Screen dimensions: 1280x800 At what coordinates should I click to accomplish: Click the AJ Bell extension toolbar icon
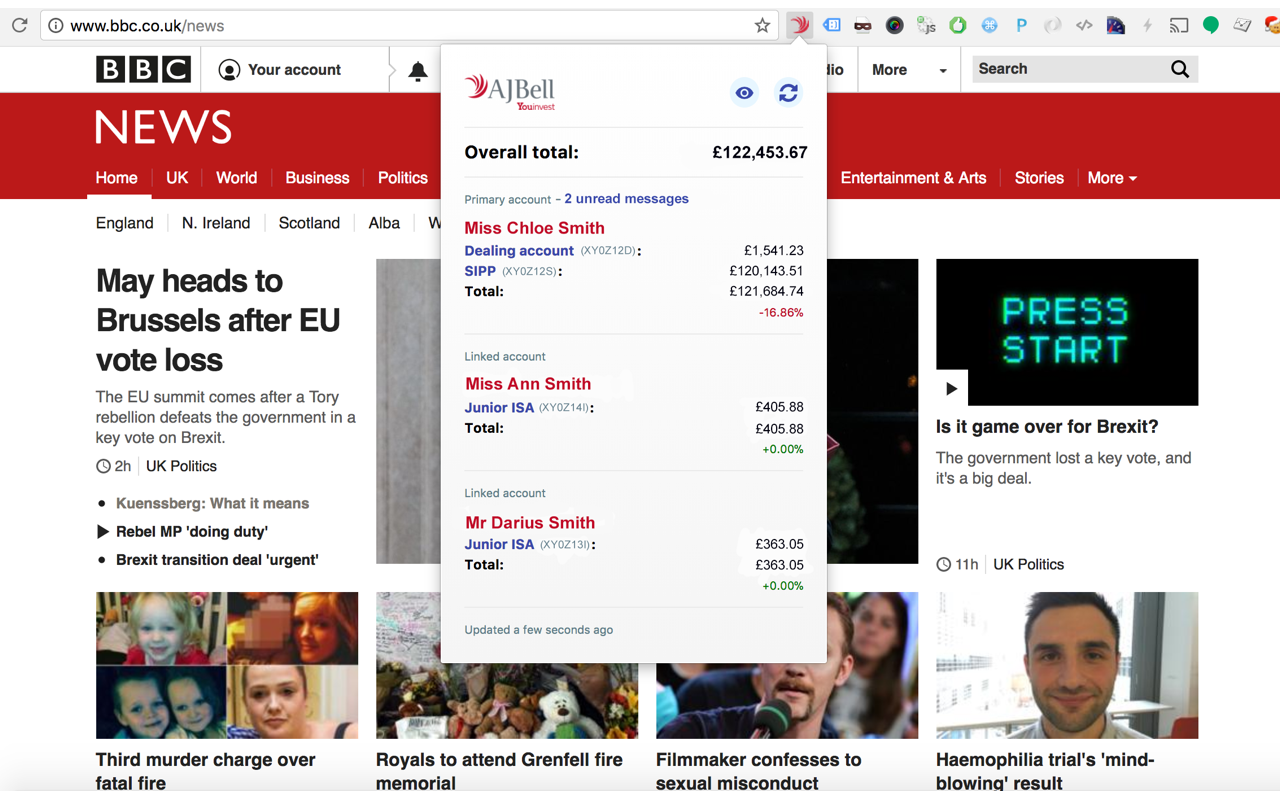[799, 26]
